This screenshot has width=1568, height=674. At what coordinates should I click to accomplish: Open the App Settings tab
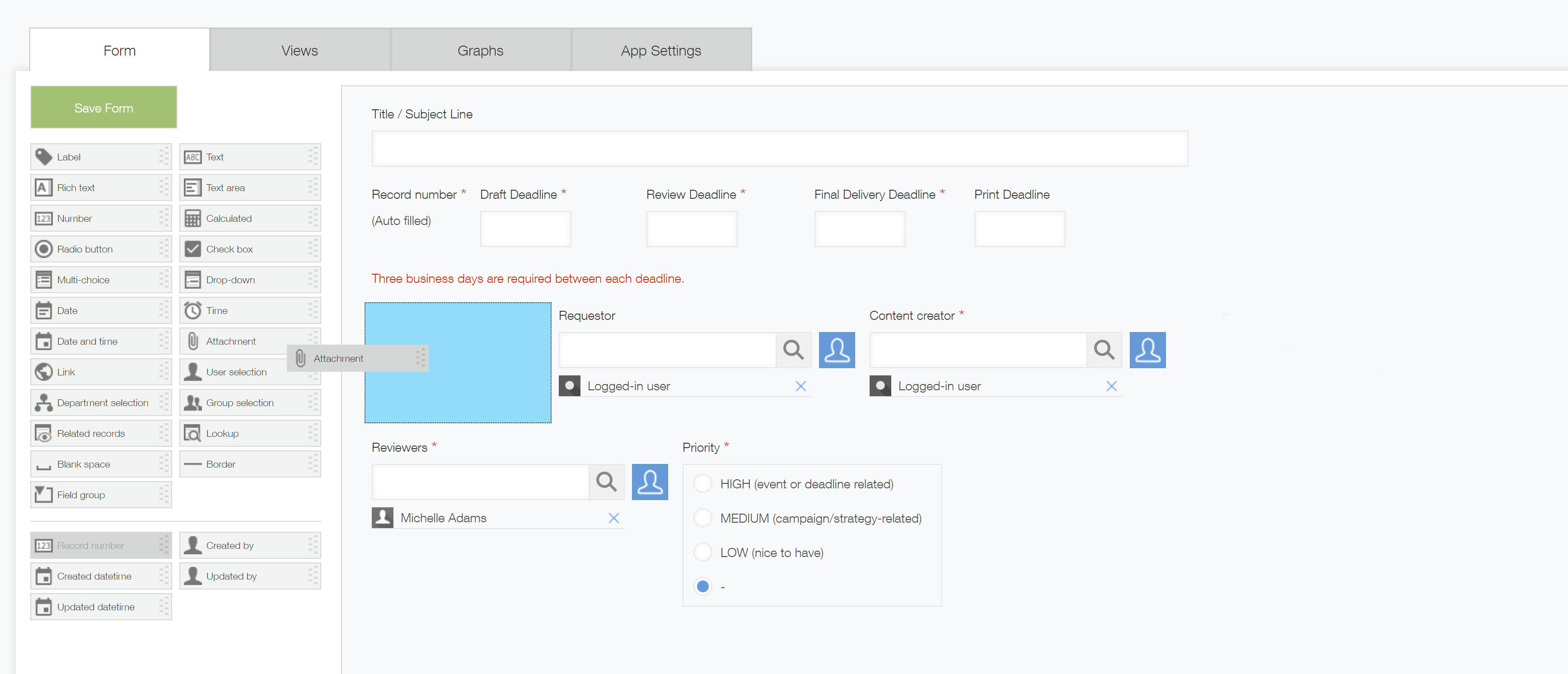click(x=660, y=51)
